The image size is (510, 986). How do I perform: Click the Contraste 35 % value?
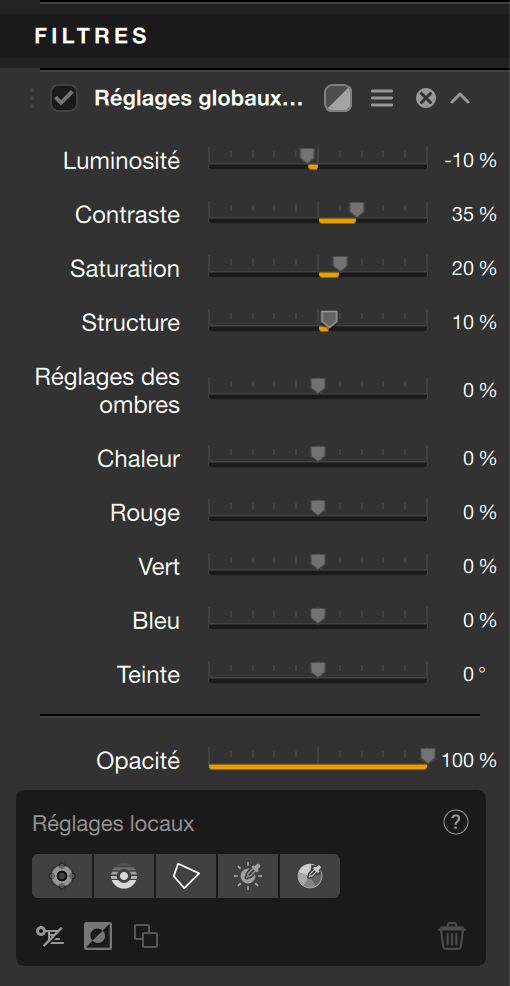[474, 214]
